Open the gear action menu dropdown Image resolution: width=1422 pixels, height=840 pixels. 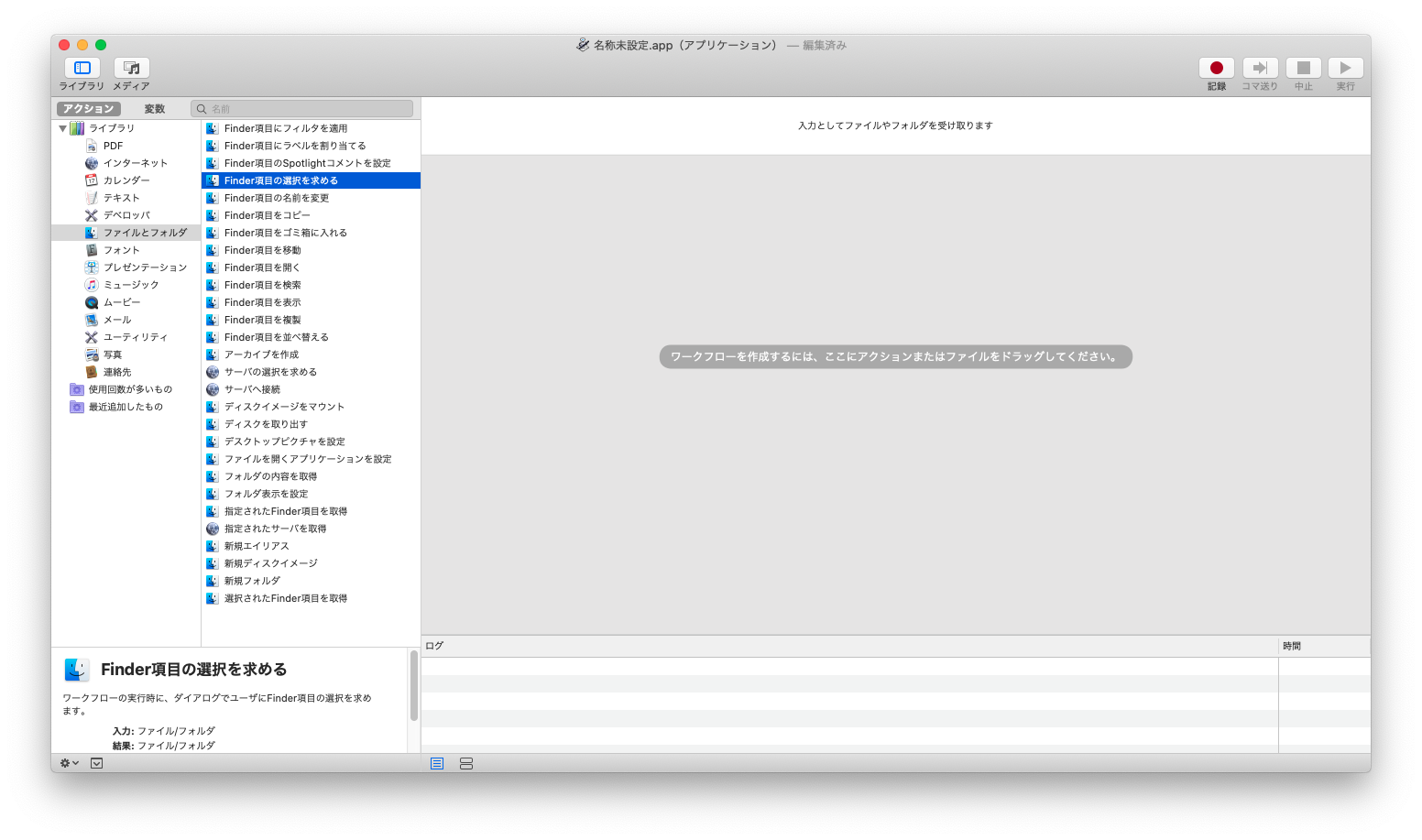pos(67,763)
